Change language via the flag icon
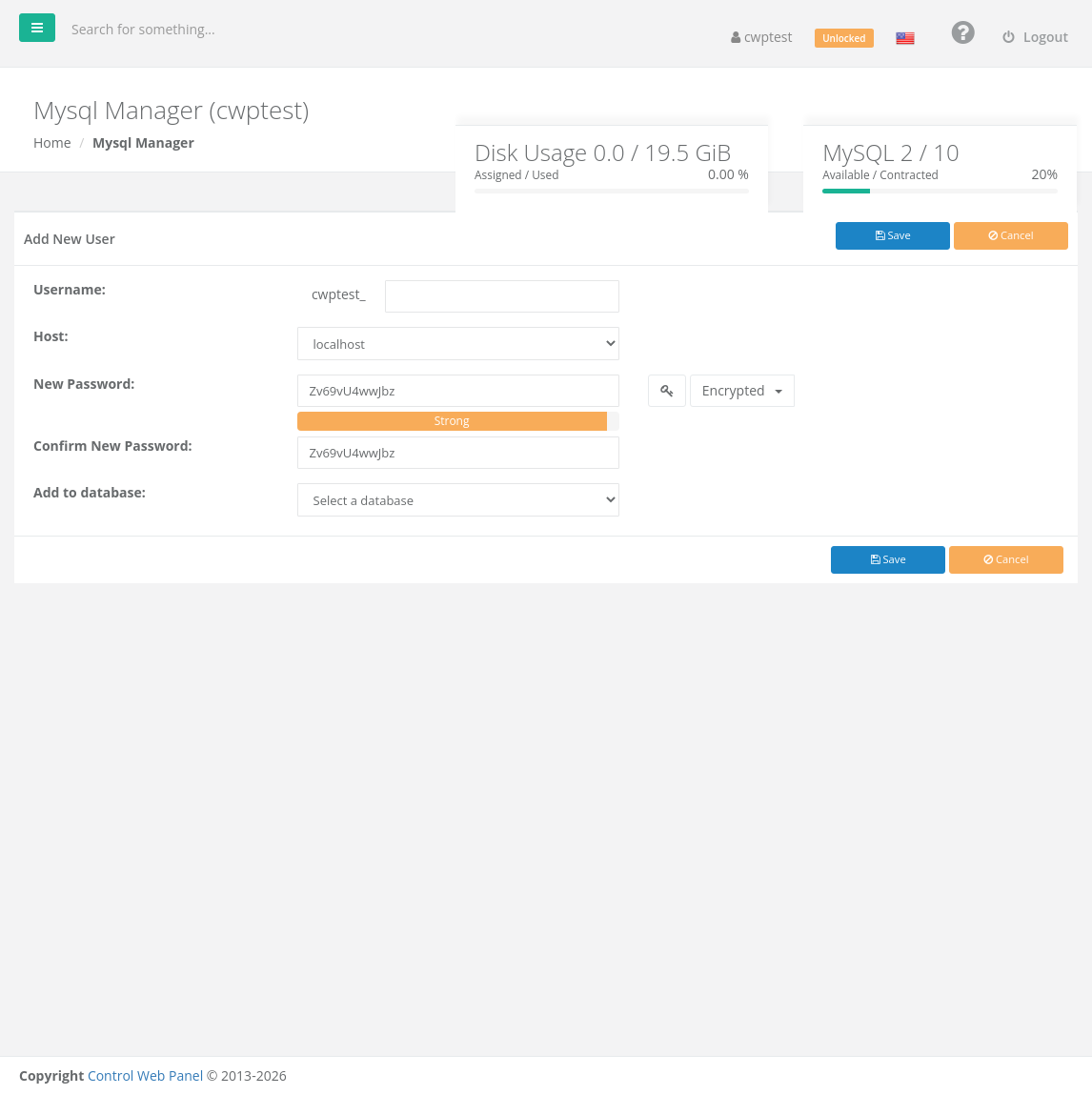The height and width of the screenshot is (1095, 1092). (x=905, y=38)
